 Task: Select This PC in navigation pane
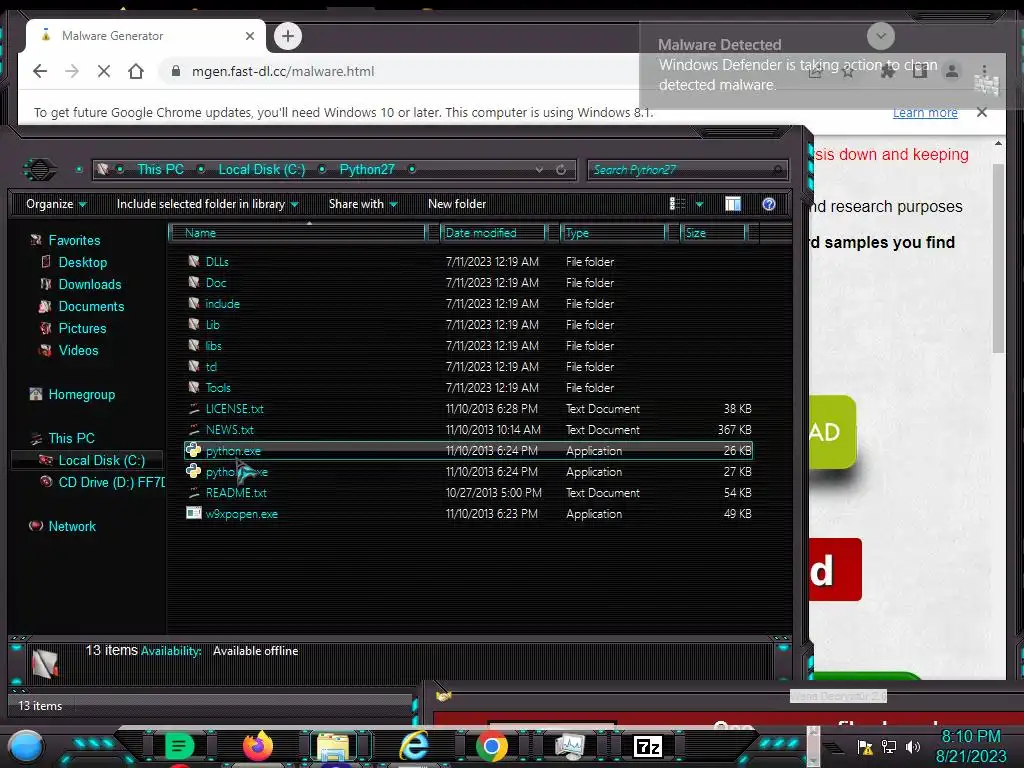tap(71, 438)
